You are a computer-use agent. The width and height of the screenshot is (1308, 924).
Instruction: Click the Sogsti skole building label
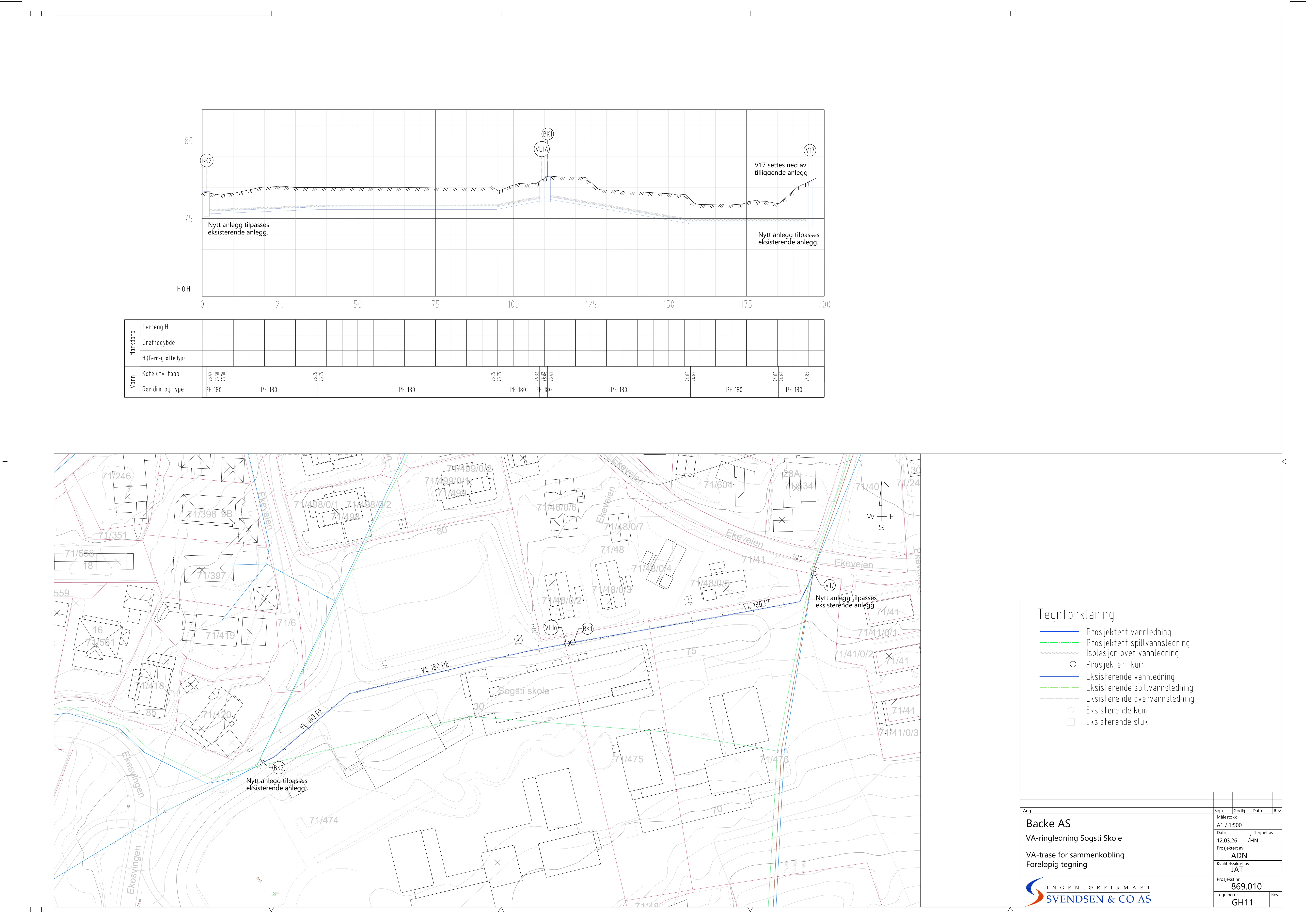tap(524, 691)
